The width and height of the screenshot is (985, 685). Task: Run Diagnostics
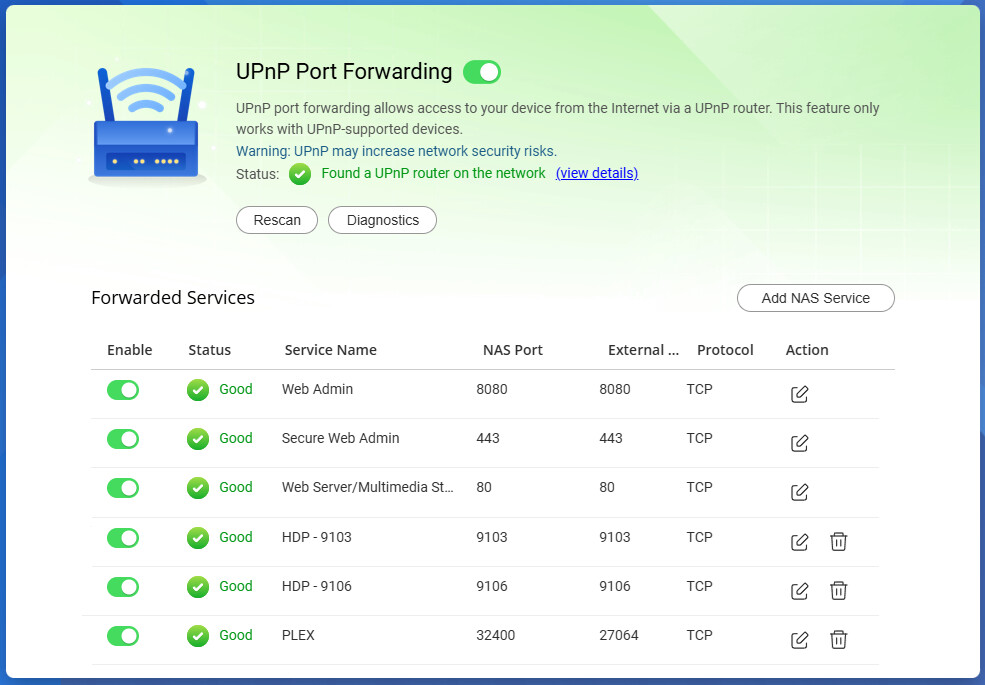[x=383, y=220]
